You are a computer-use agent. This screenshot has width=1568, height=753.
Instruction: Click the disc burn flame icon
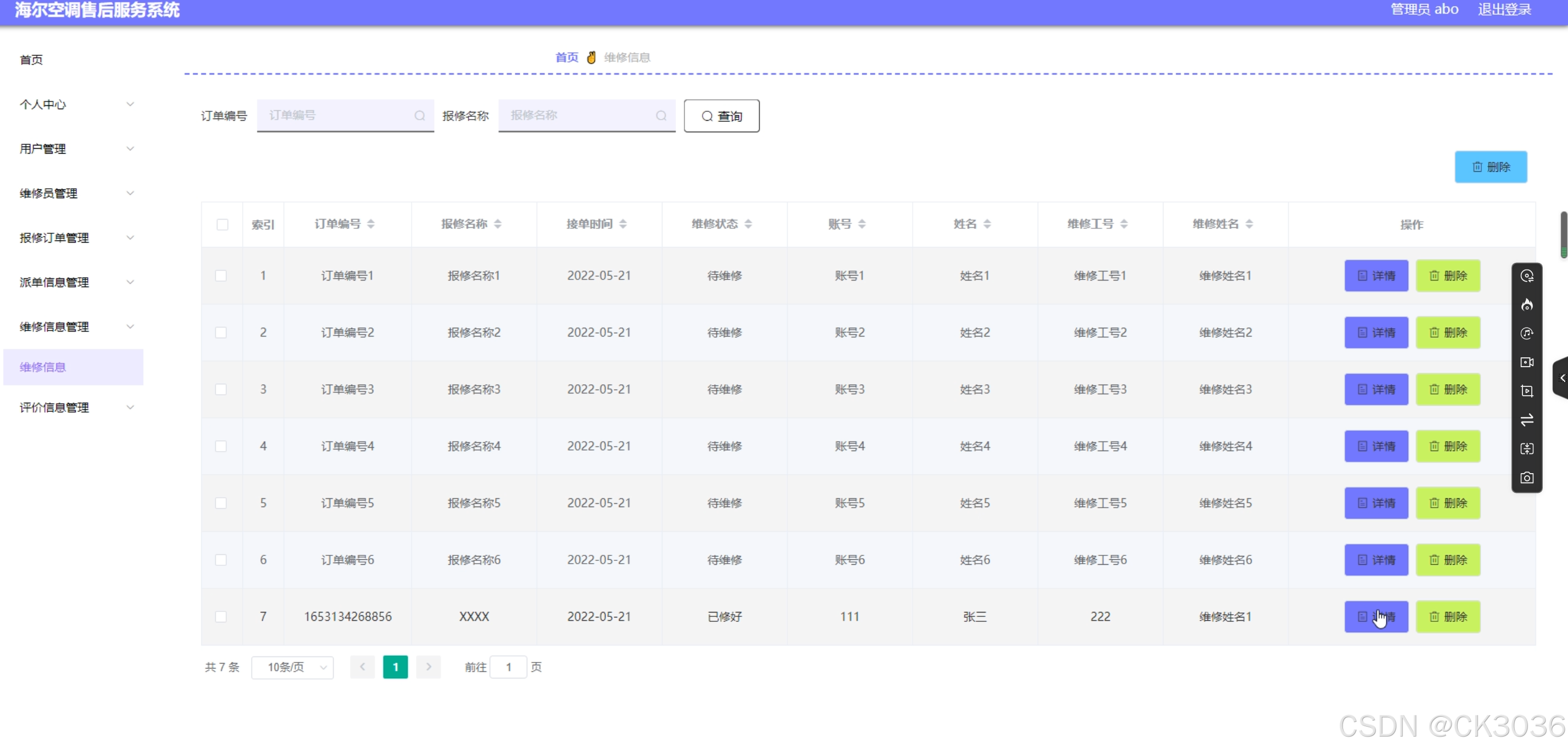coord(1527,305)
